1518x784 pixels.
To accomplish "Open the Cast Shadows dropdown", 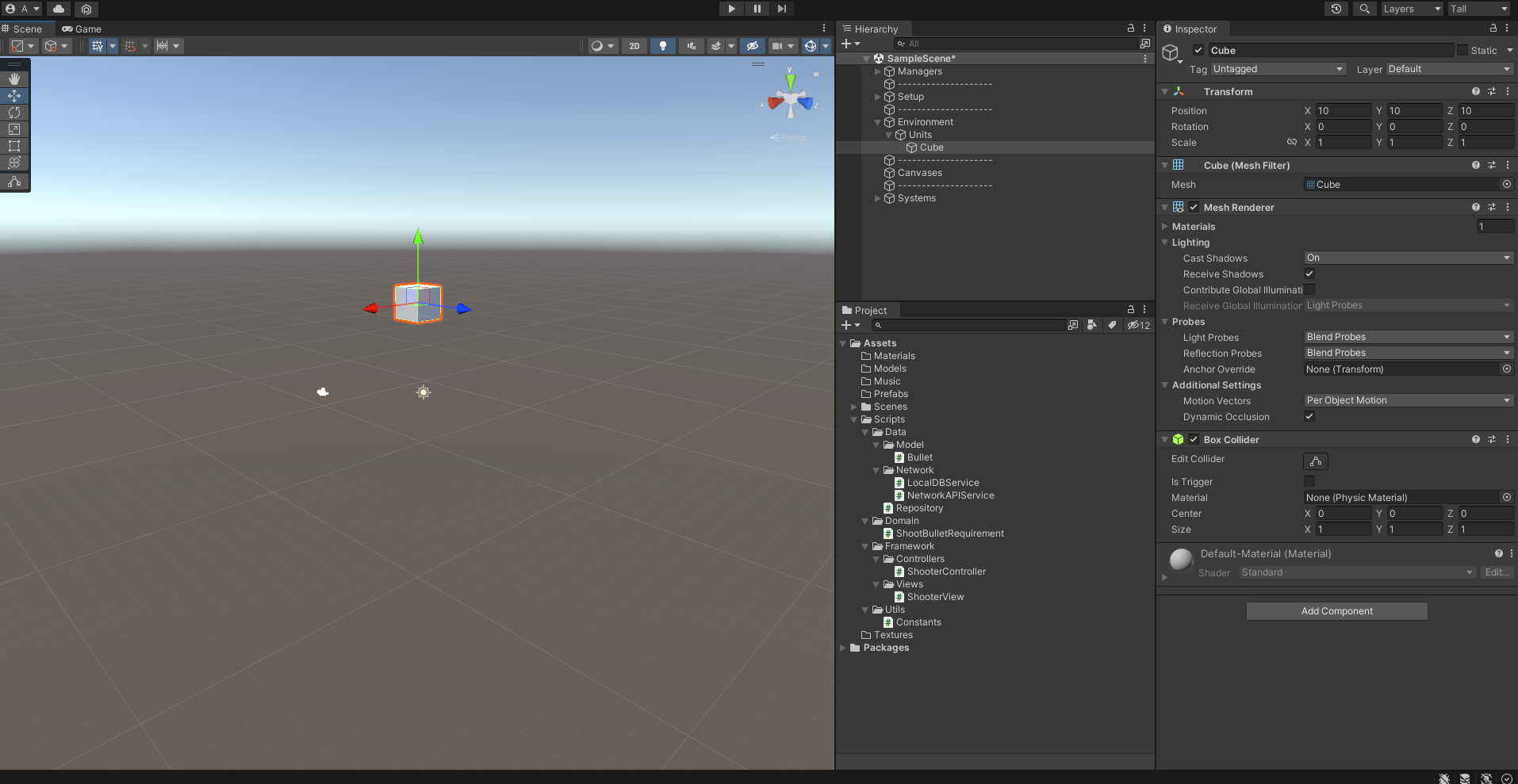I will point(1408,258).
